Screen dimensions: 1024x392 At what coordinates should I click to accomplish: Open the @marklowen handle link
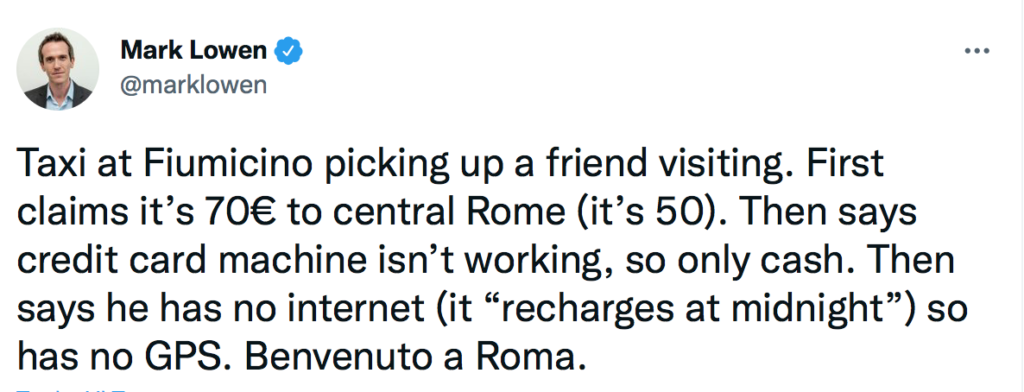pos(193,85)
